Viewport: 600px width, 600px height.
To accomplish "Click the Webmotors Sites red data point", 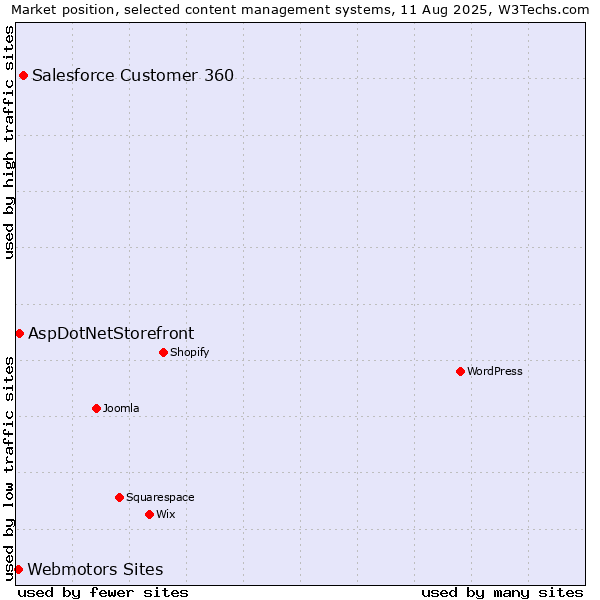I will [18, 569].
